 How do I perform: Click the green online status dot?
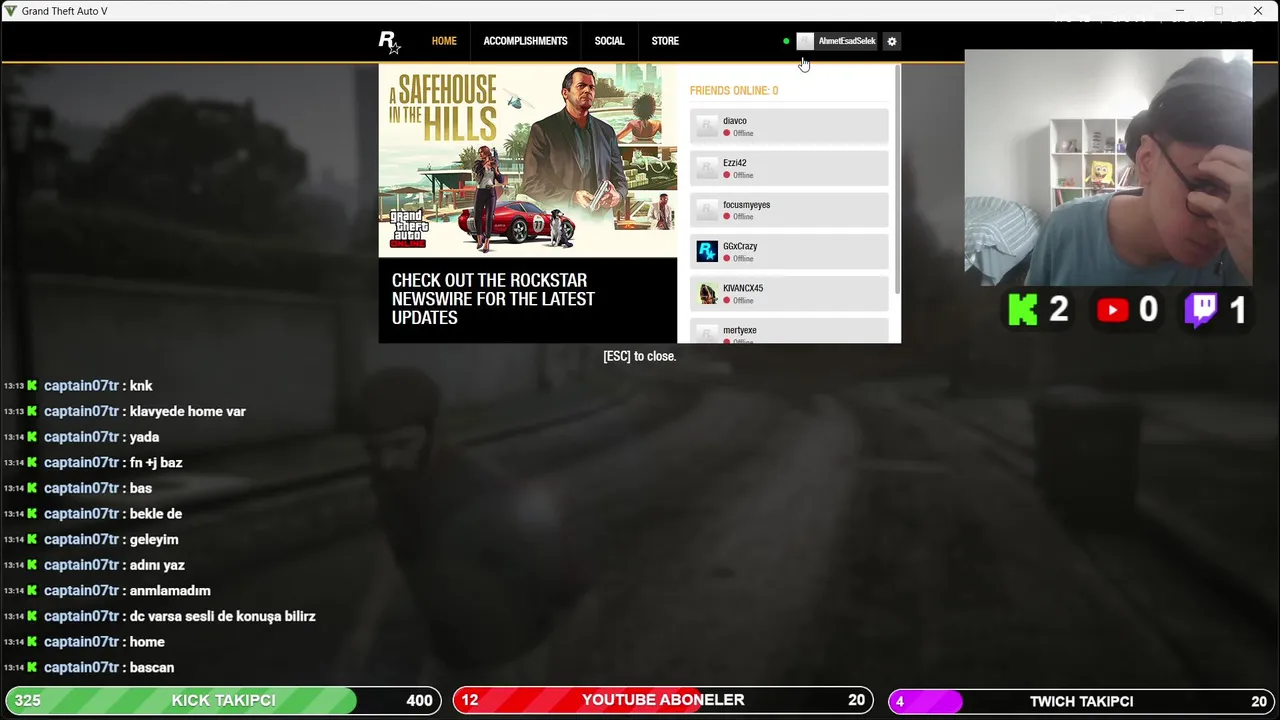tap(786, 41)
